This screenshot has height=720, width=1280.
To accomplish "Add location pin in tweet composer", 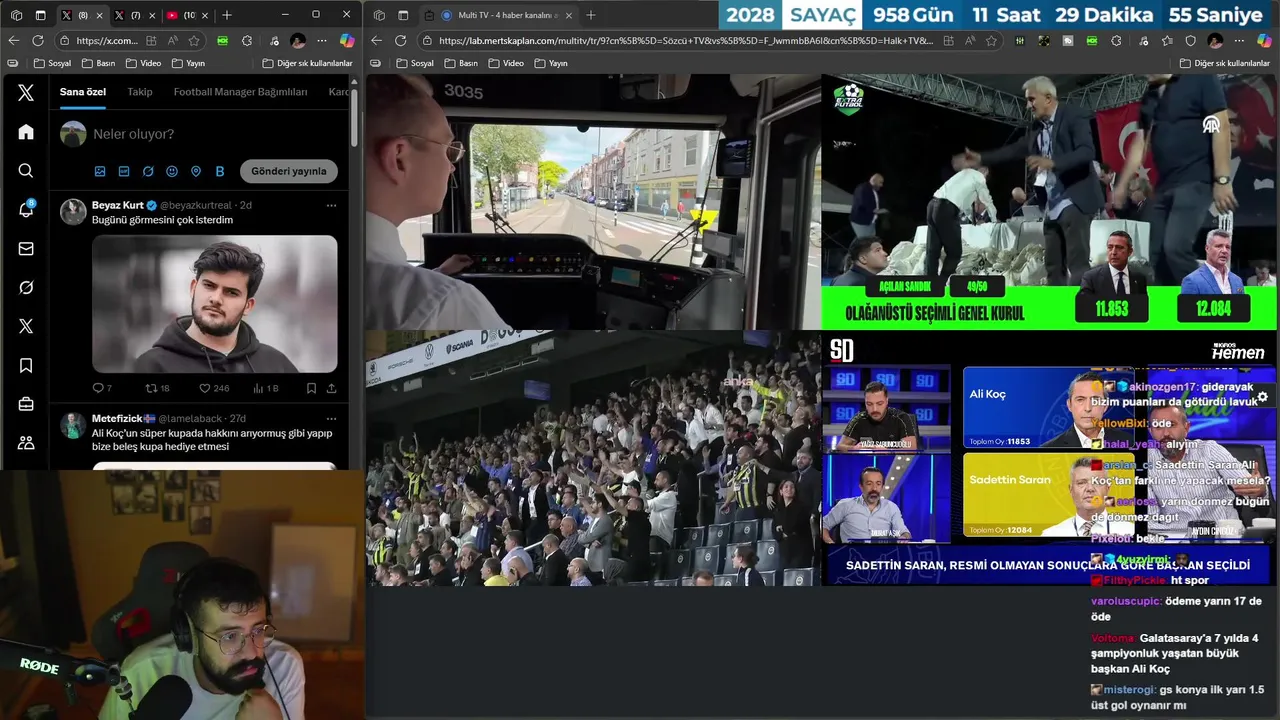I will click(196, 171).
